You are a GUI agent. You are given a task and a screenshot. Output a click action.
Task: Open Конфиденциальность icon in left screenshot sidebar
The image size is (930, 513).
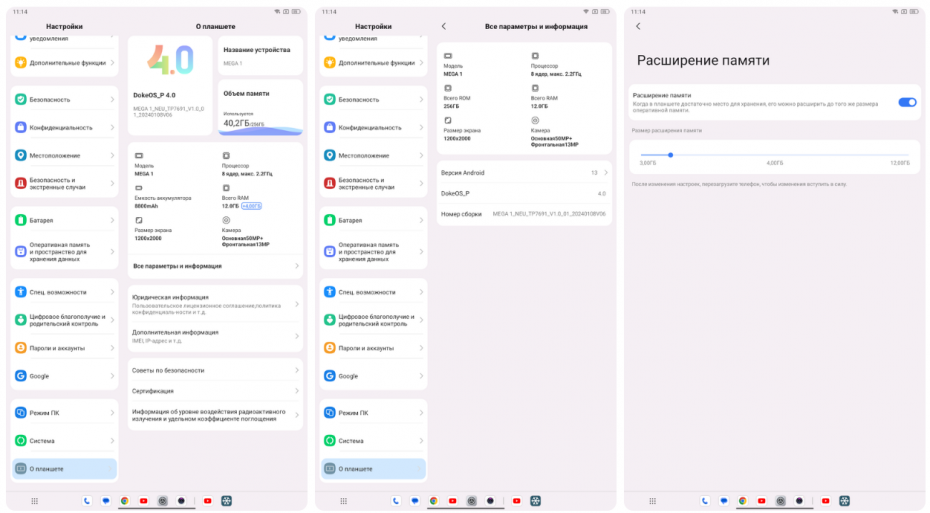click(x=21, y=128)
